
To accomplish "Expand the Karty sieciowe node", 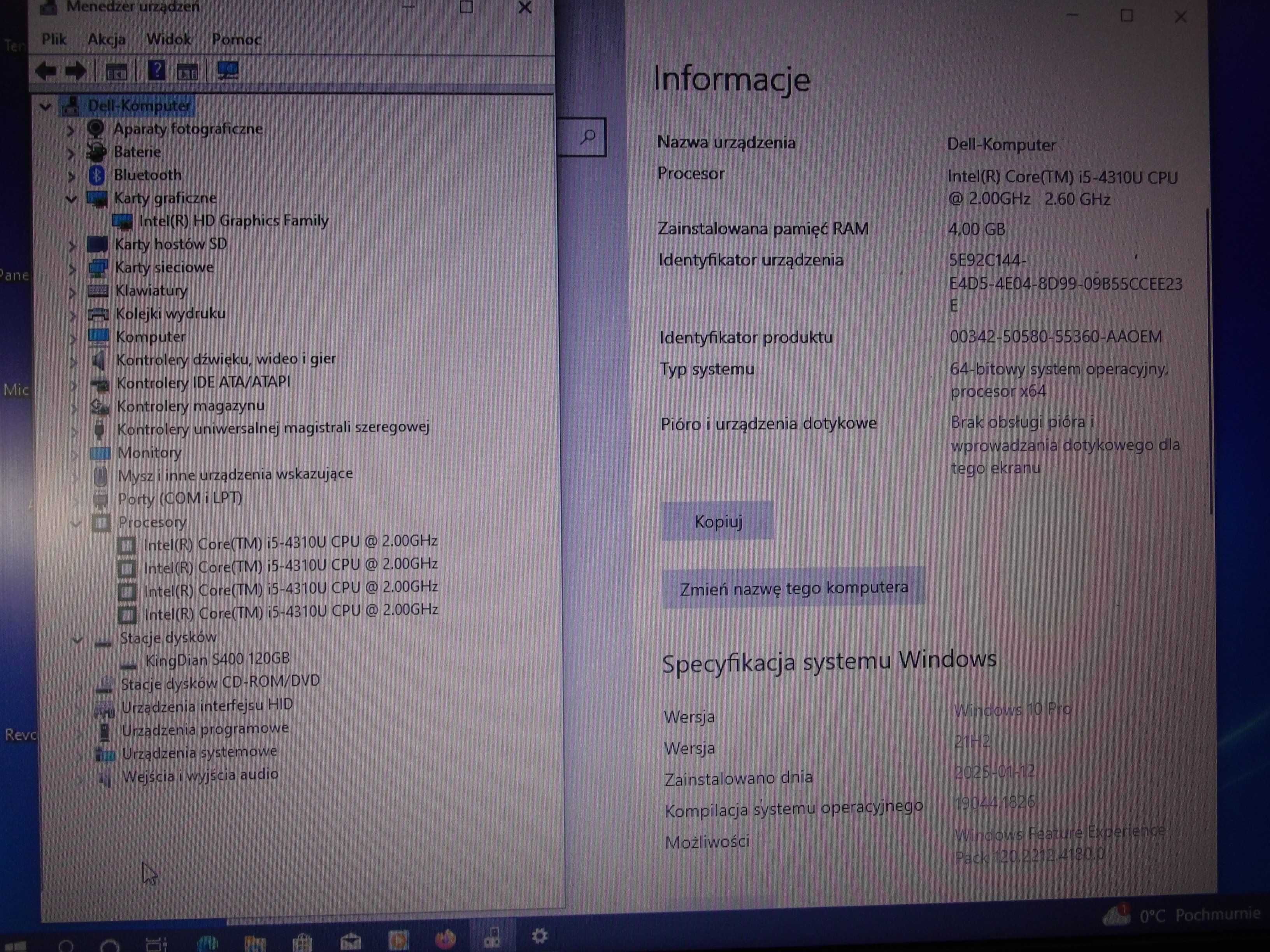I will 72,269.
